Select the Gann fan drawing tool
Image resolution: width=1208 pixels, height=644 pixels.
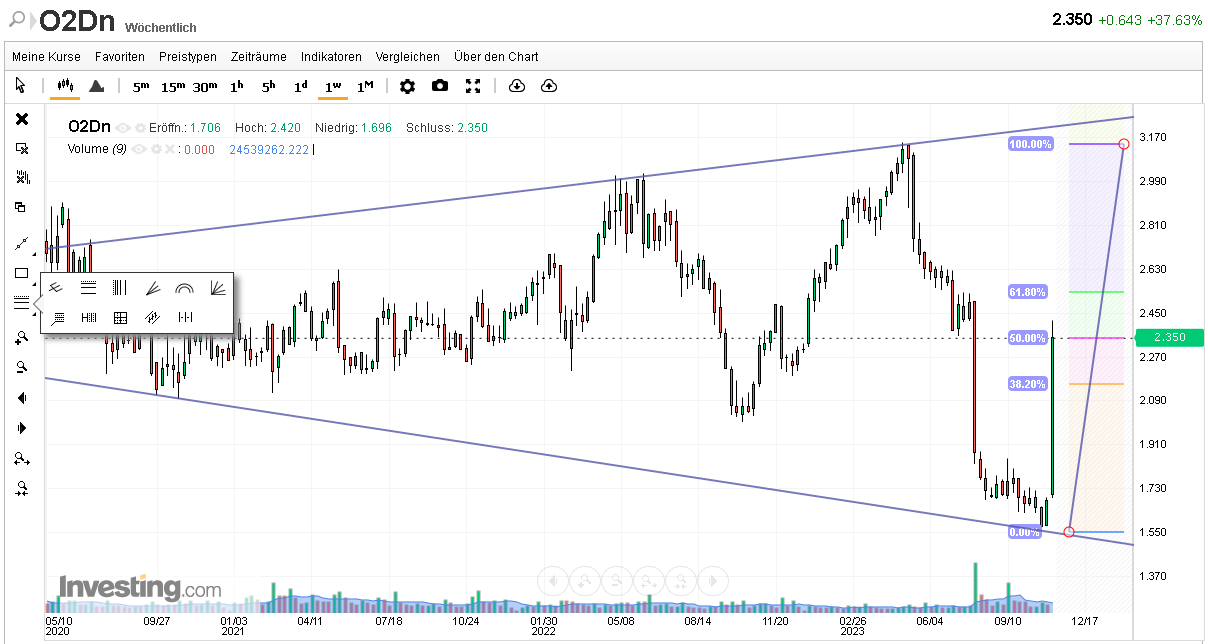(215, 287)
